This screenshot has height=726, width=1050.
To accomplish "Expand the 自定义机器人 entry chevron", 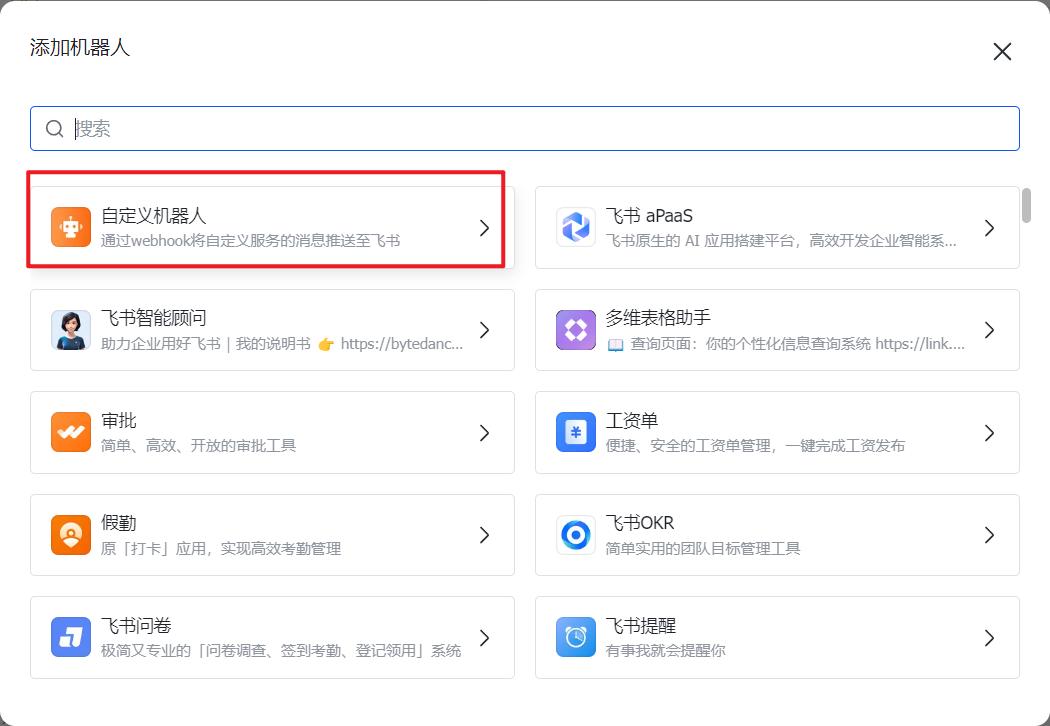I will tap(485, 227).
